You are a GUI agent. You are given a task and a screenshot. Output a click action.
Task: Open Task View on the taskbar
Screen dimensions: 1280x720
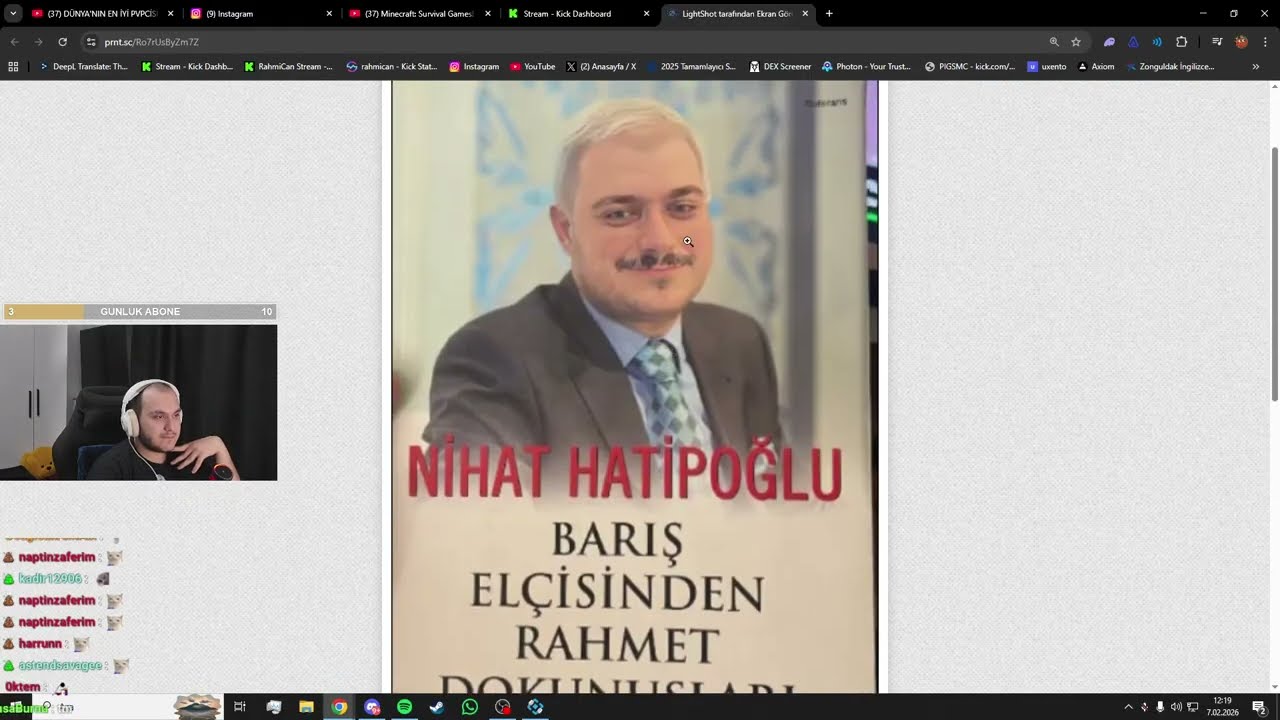tap(240, 707)
